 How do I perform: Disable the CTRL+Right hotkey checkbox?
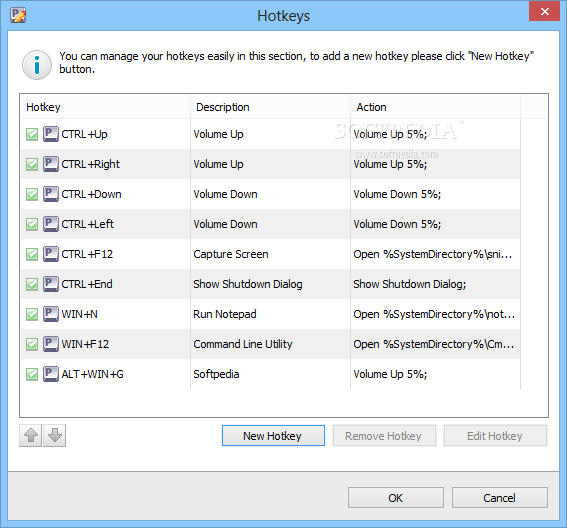pyautogui.click(x=32, y=164)
